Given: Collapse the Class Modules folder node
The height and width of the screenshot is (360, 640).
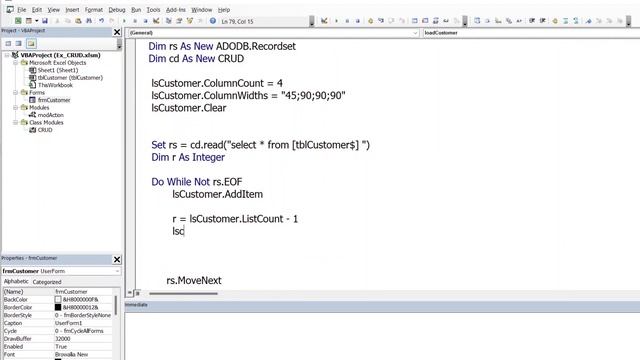Looking at the screenshot, I should pyautogui.click(x=16, y=122).
